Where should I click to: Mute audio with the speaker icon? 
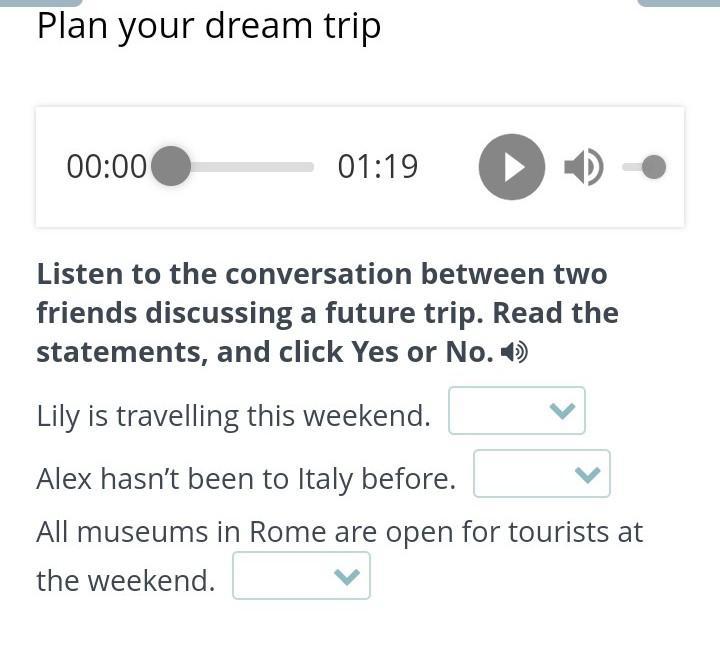[584, 167]
